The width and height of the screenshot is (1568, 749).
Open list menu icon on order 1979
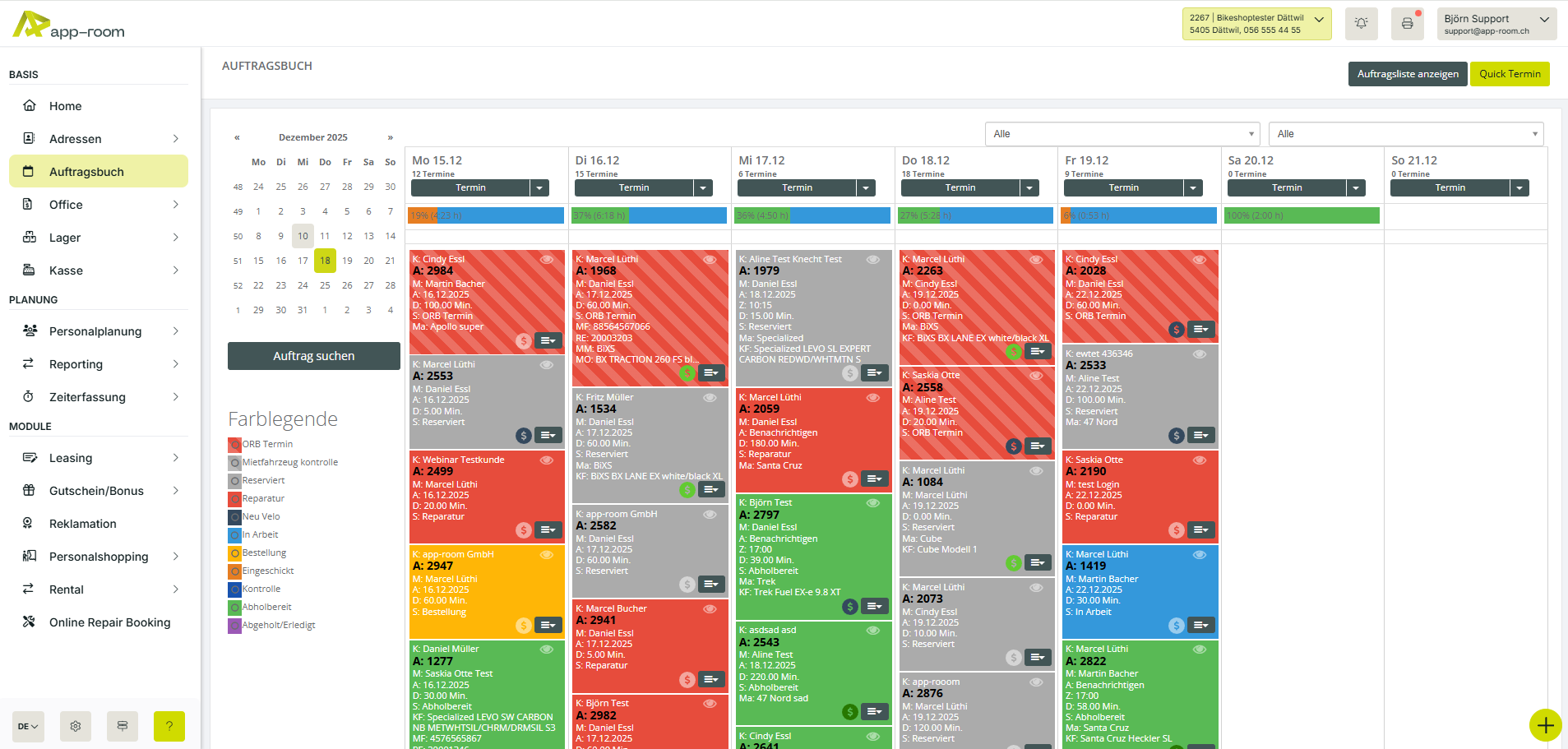click(874, 373)
